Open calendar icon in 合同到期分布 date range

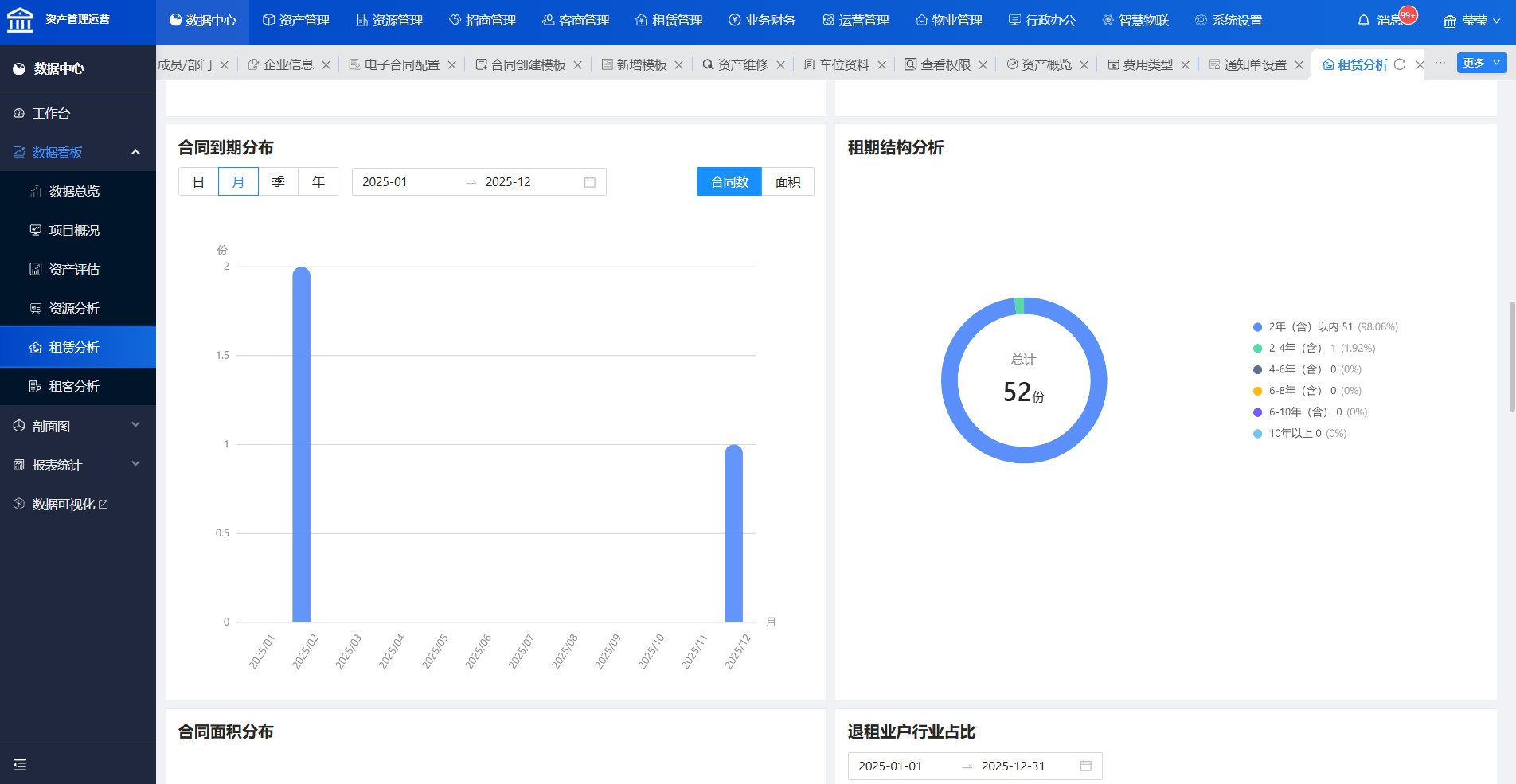[589, 182]
